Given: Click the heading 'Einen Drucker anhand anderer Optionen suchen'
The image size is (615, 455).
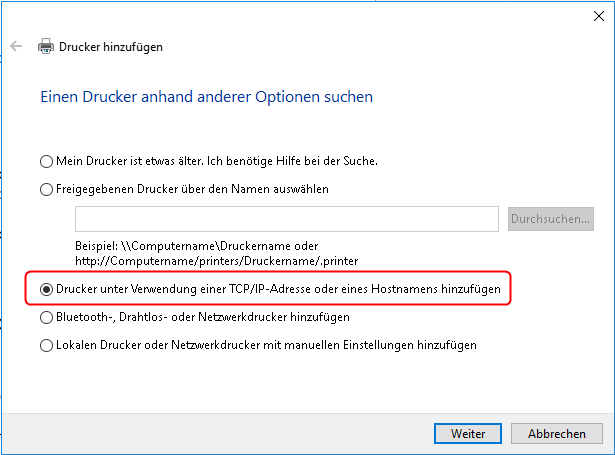Looking at the screenshot, I should [206, 97].
